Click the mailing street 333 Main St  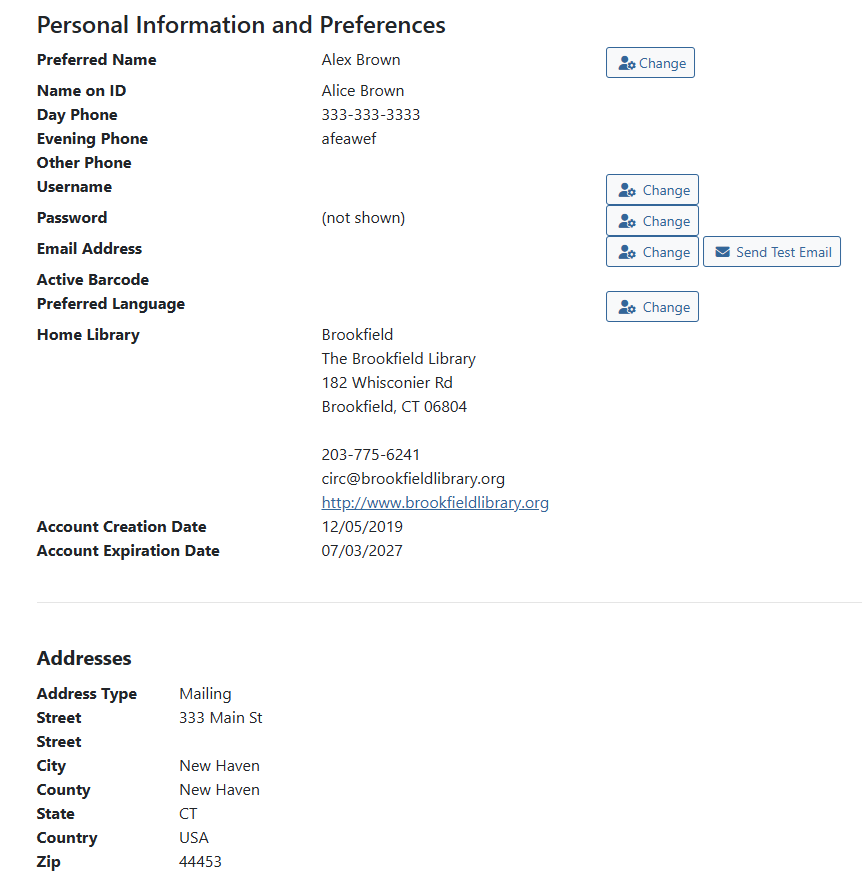point(221,717)
